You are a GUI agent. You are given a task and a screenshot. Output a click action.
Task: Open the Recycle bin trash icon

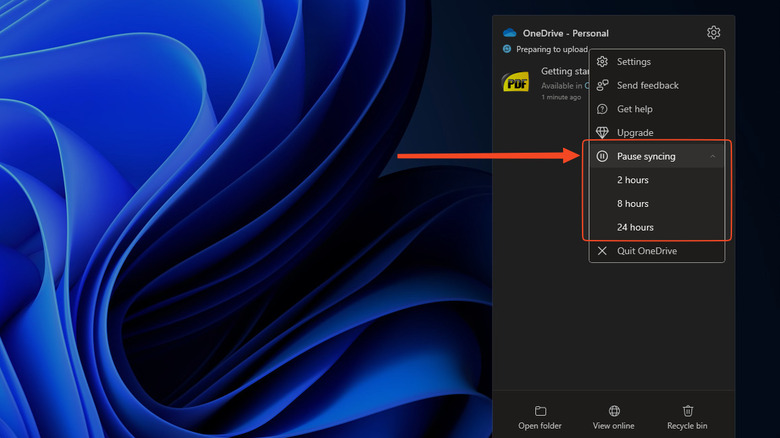click(688, 411)
